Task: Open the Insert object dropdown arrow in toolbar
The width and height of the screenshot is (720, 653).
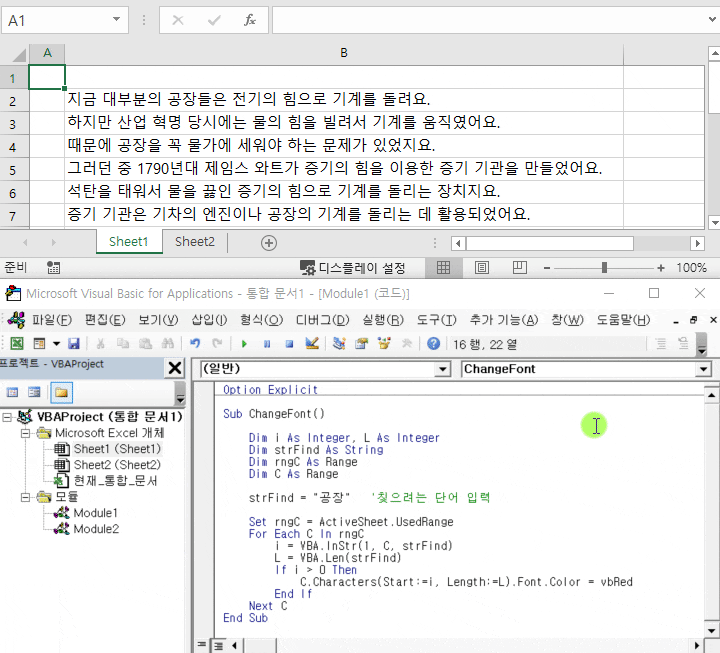Action: pyautogui.click(x=56, y=343)
